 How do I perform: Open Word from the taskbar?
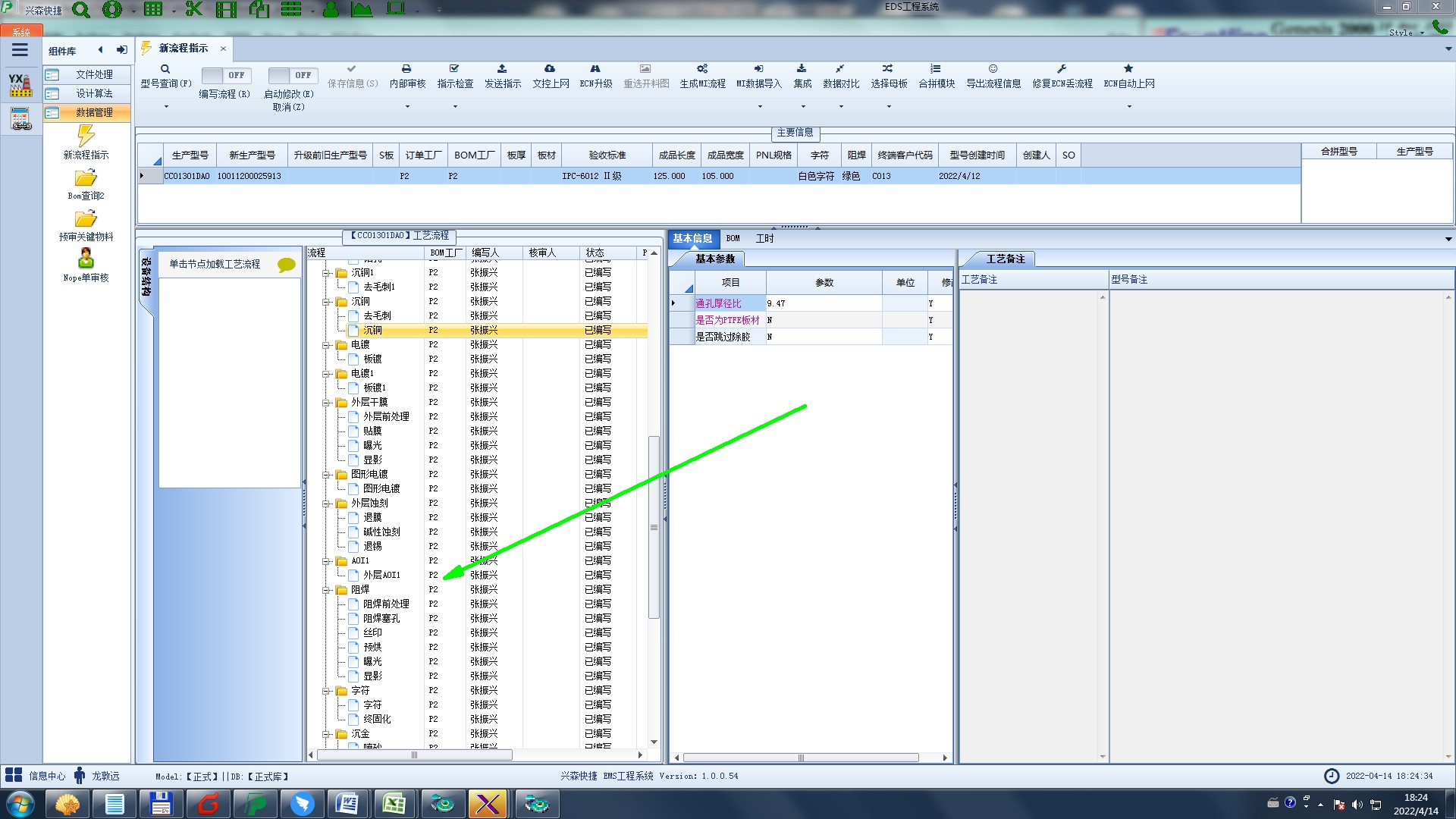(x=347, y=804)
